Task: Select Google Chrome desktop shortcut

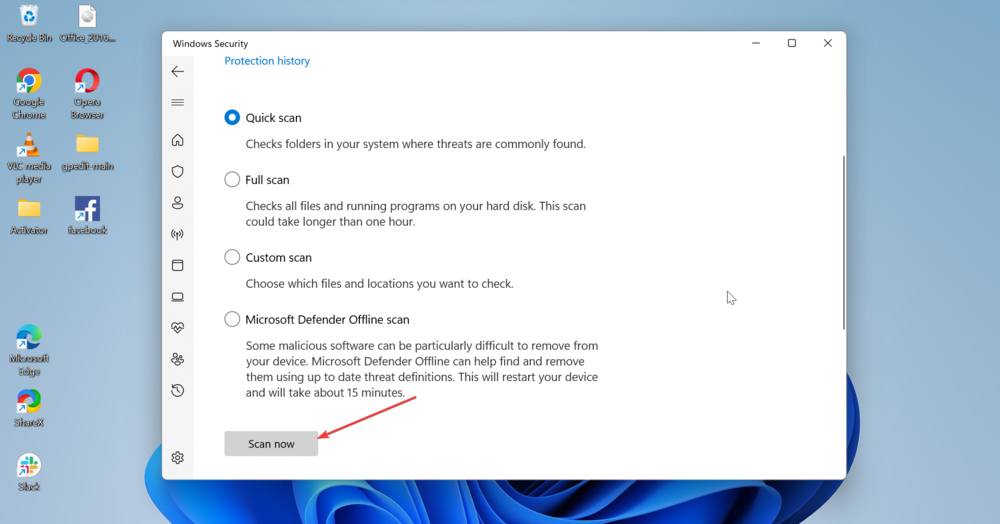Action: click(x=29, y=94)
